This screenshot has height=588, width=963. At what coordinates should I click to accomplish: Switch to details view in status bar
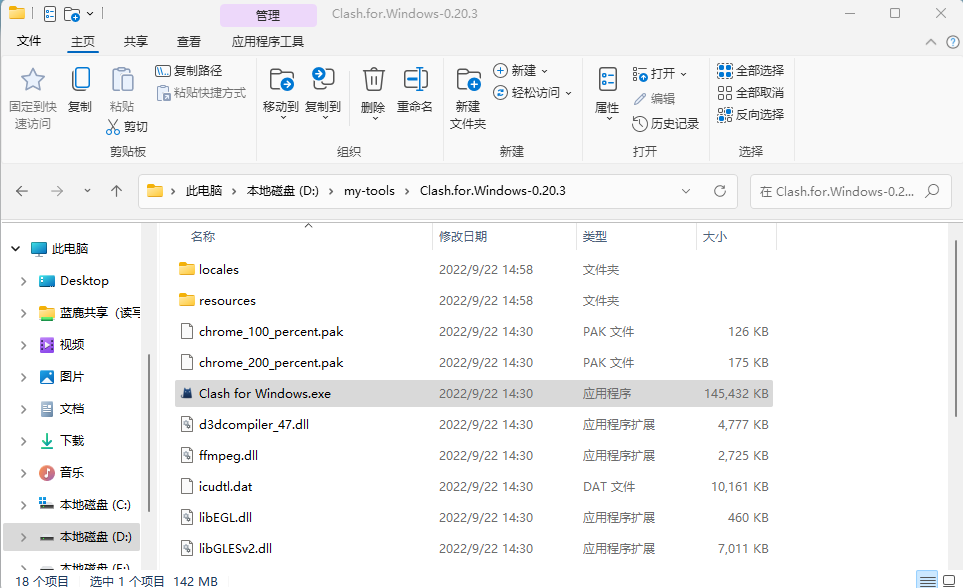coord(927,580)
